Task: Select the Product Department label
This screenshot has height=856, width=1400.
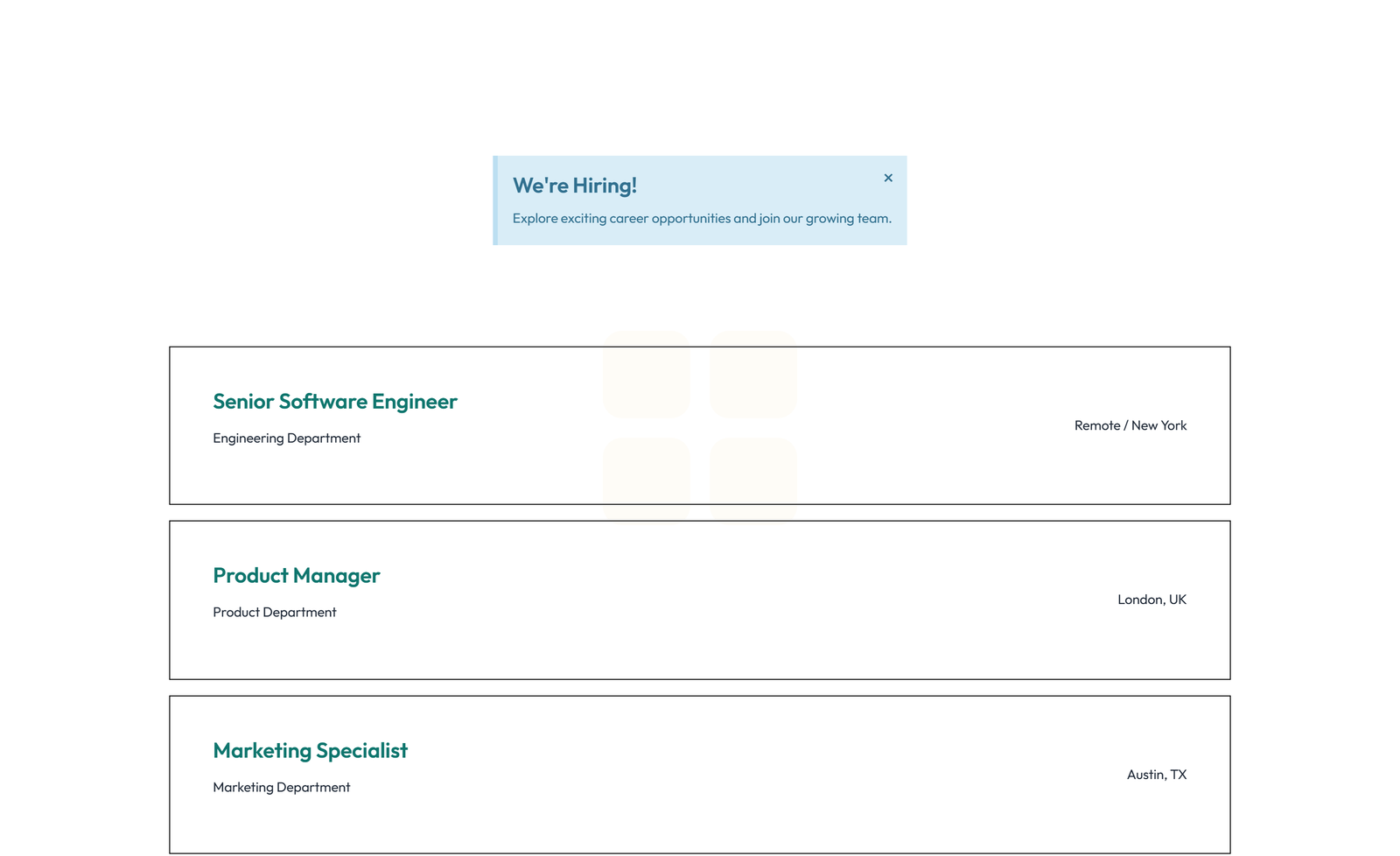Action: (x=274, y=612)
